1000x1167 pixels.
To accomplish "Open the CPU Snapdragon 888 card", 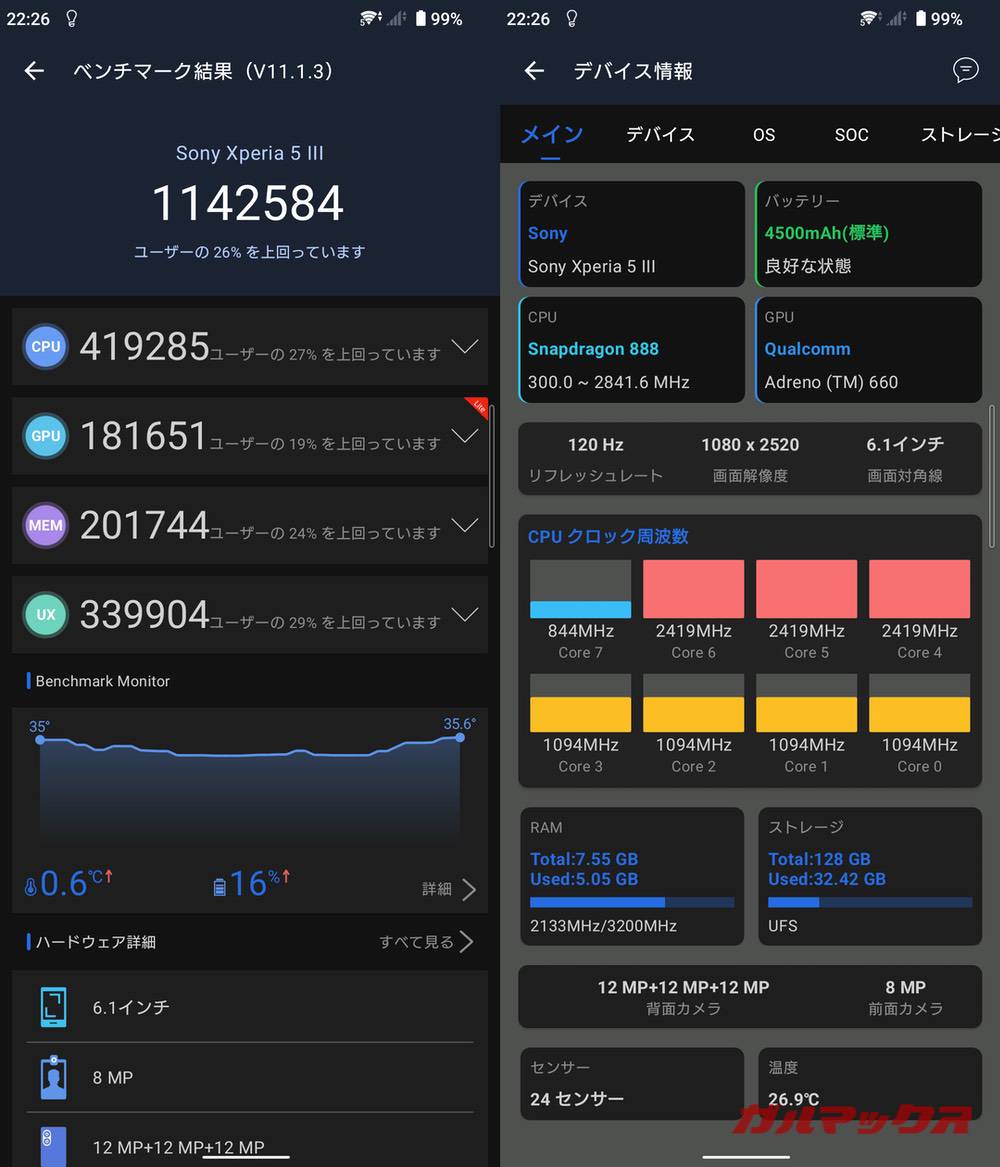I will click(x=631, y=350).
